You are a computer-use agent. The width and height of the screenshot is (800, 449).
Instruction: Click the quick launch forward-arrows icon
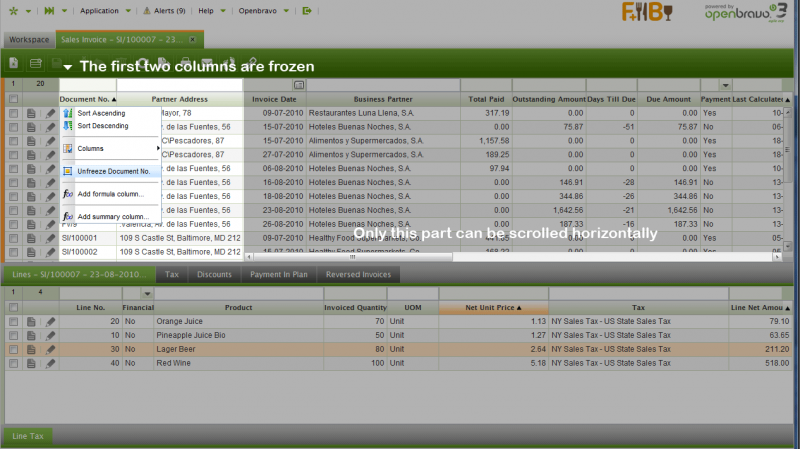50,10
